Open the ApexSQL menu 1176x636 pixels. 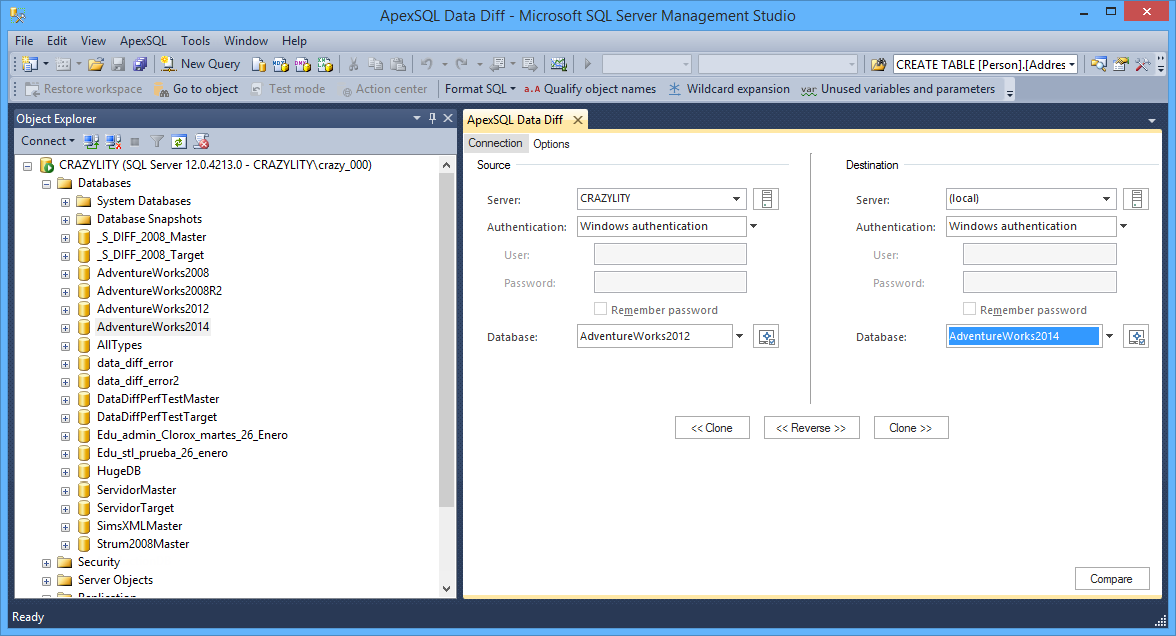143,41
